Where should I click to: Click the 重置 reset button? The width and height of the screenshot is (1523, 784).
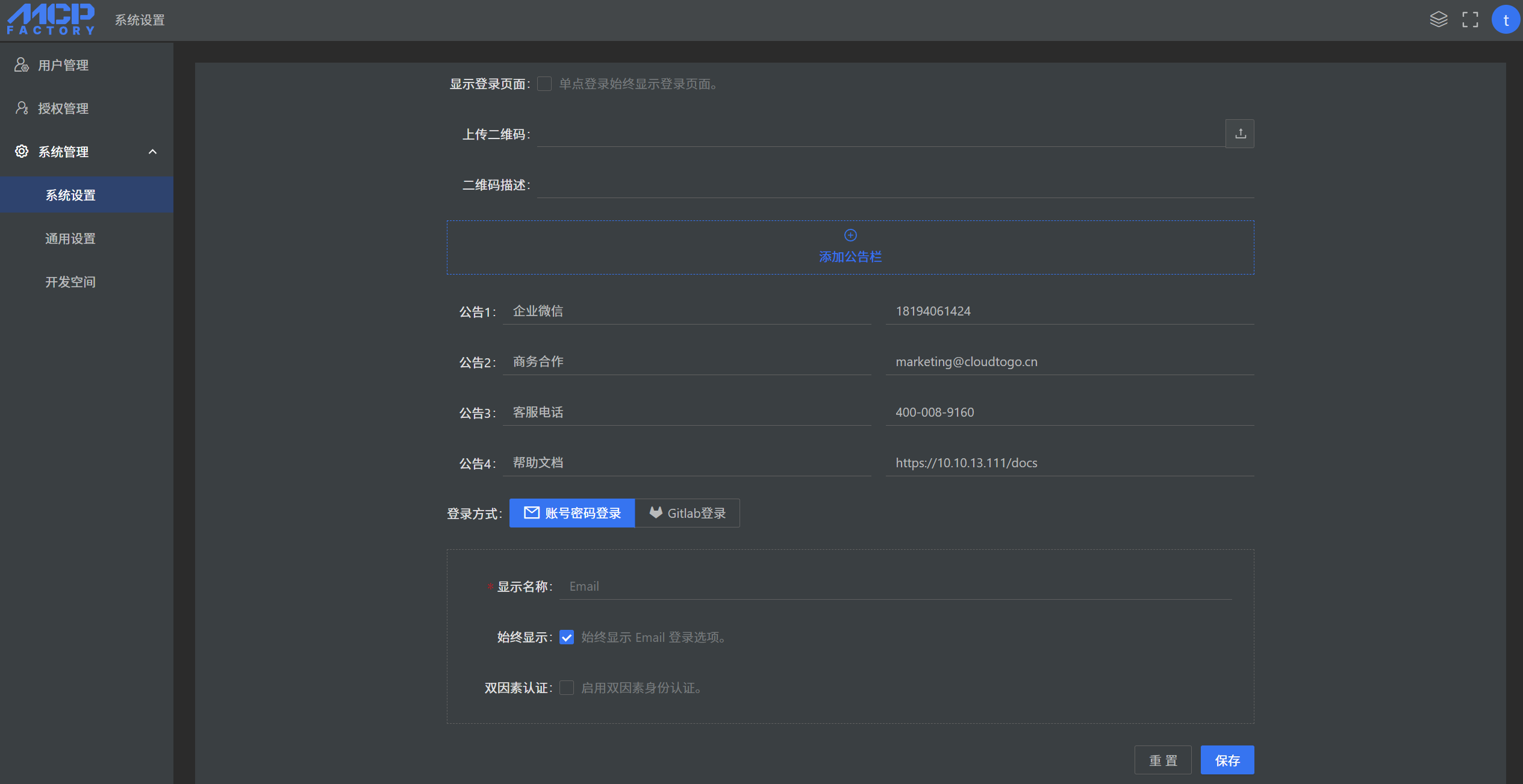pos(1163,760)
